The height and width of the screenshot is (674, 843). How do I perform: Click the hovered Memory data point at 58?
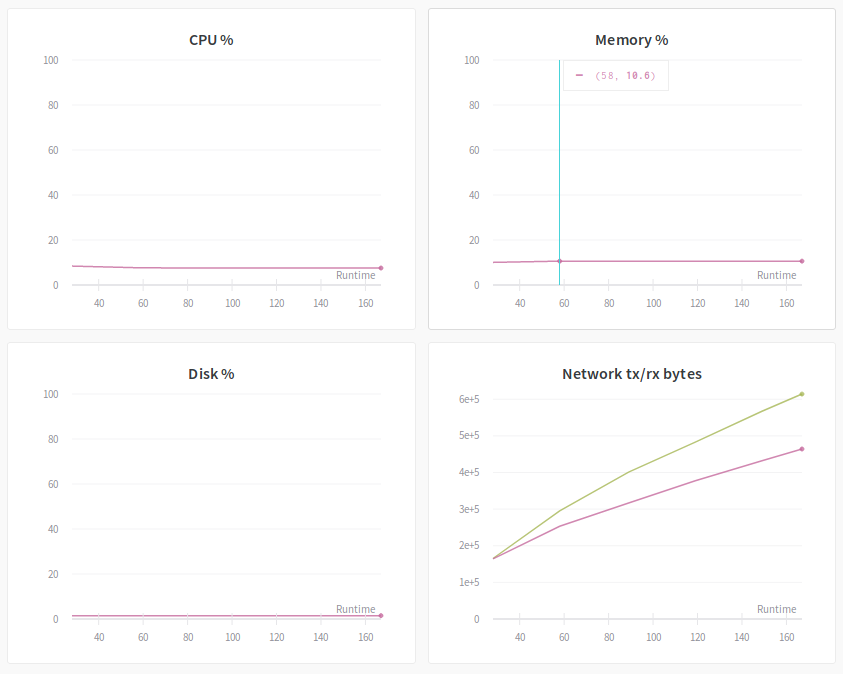(559, 261)
